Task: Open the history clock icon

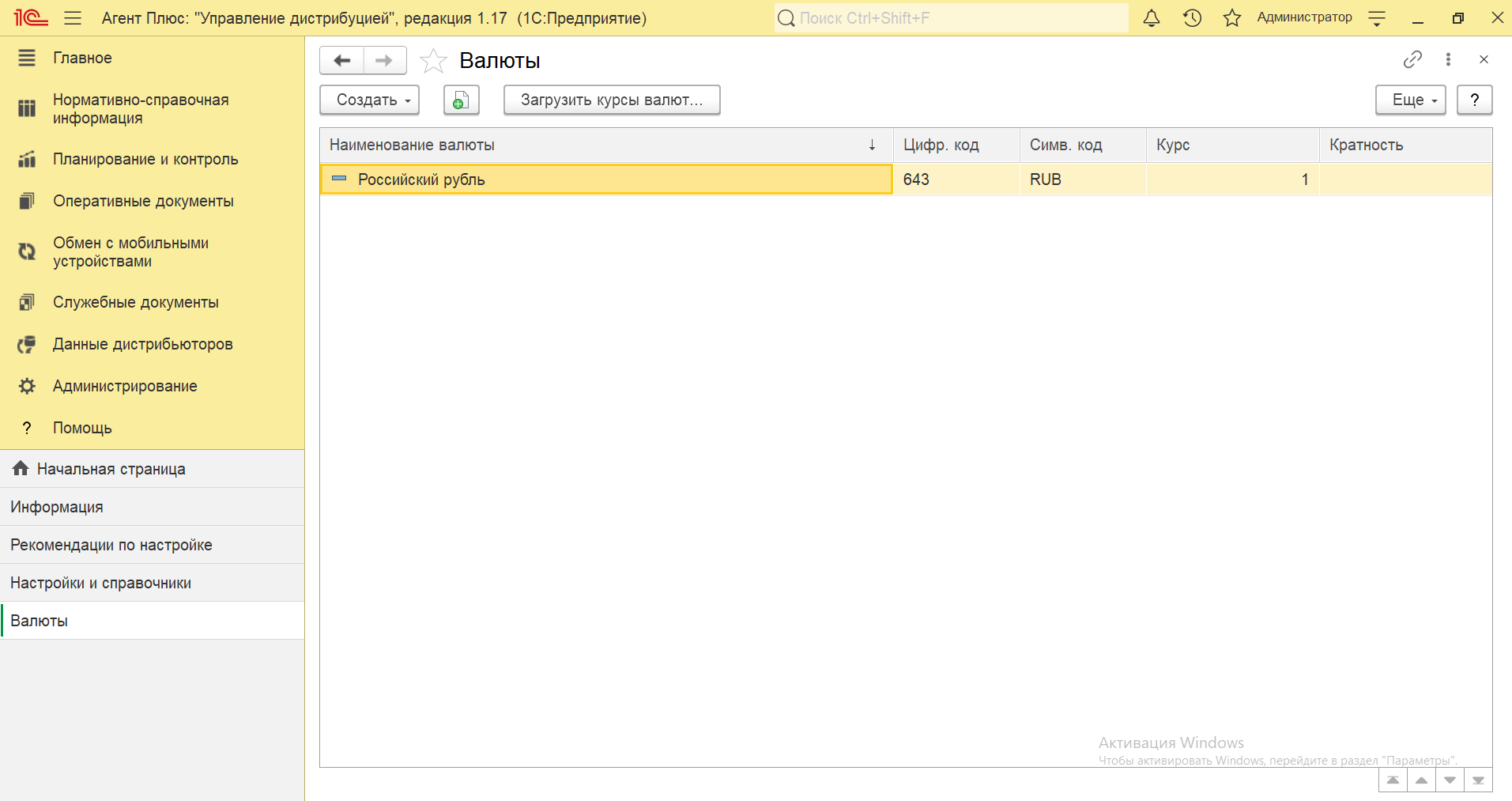Action: (x=1192, y=18)
